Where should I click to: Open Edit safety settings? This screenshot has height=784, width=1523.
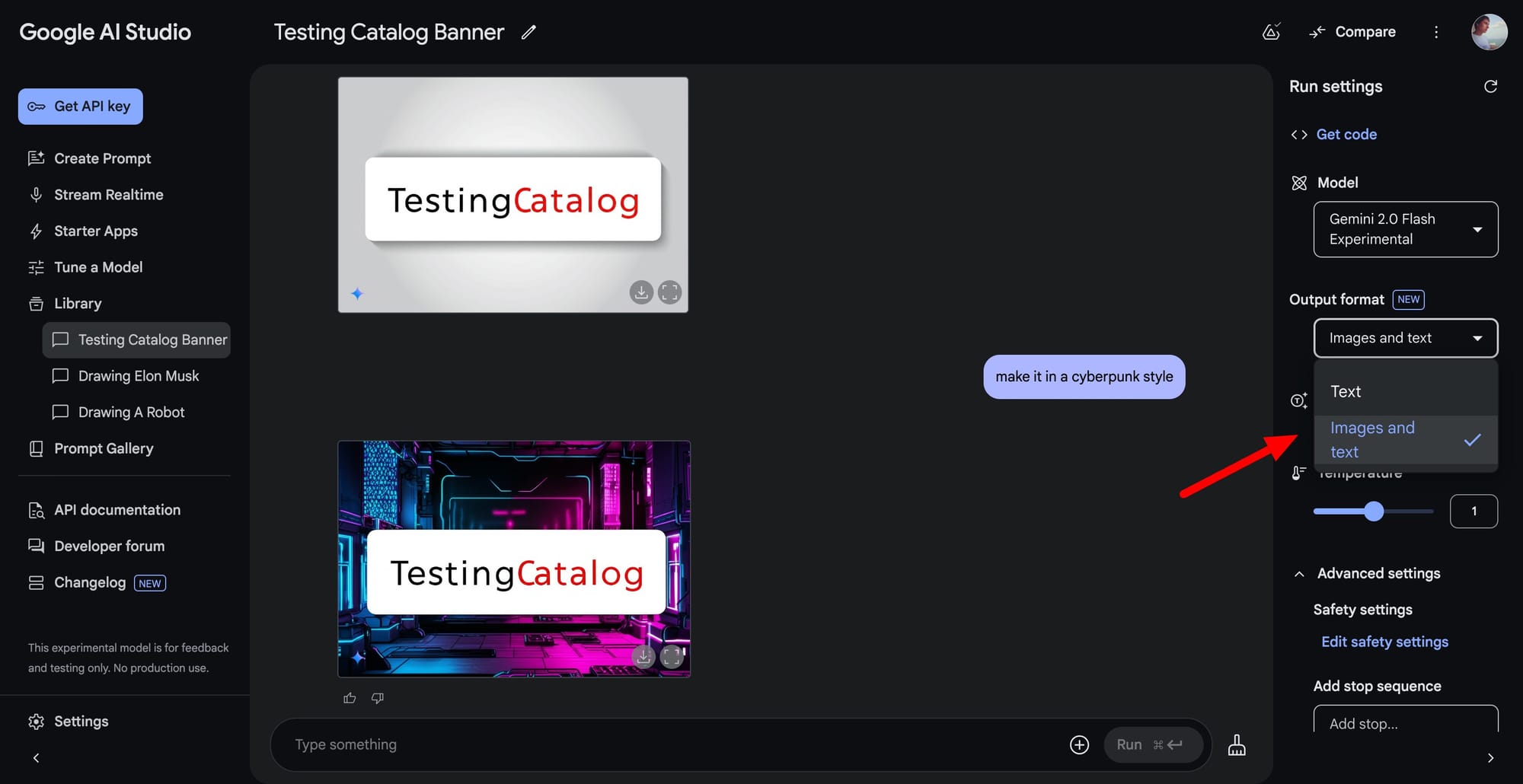click(1384, 642)
